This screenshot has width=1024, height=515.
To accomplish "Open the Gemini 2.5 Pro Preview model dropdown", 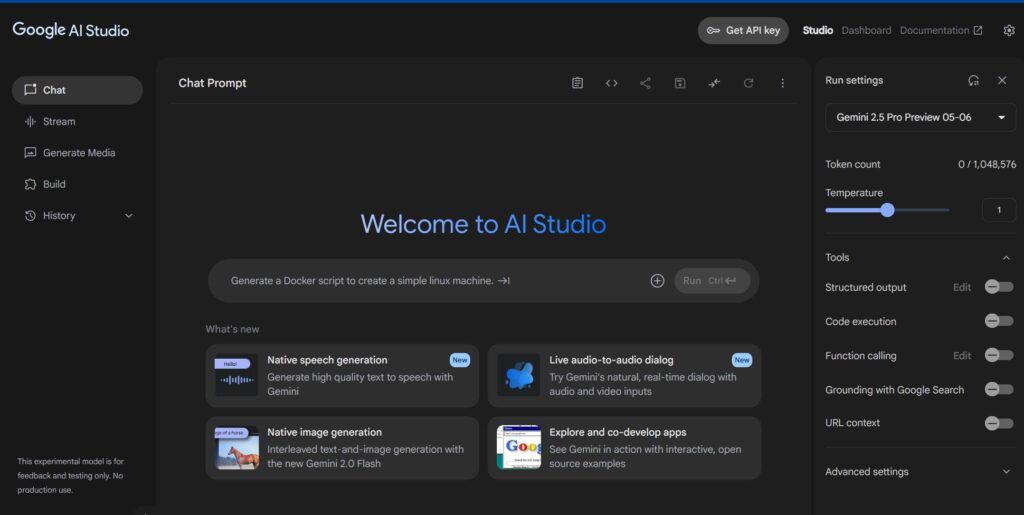I will coord(921,117).
